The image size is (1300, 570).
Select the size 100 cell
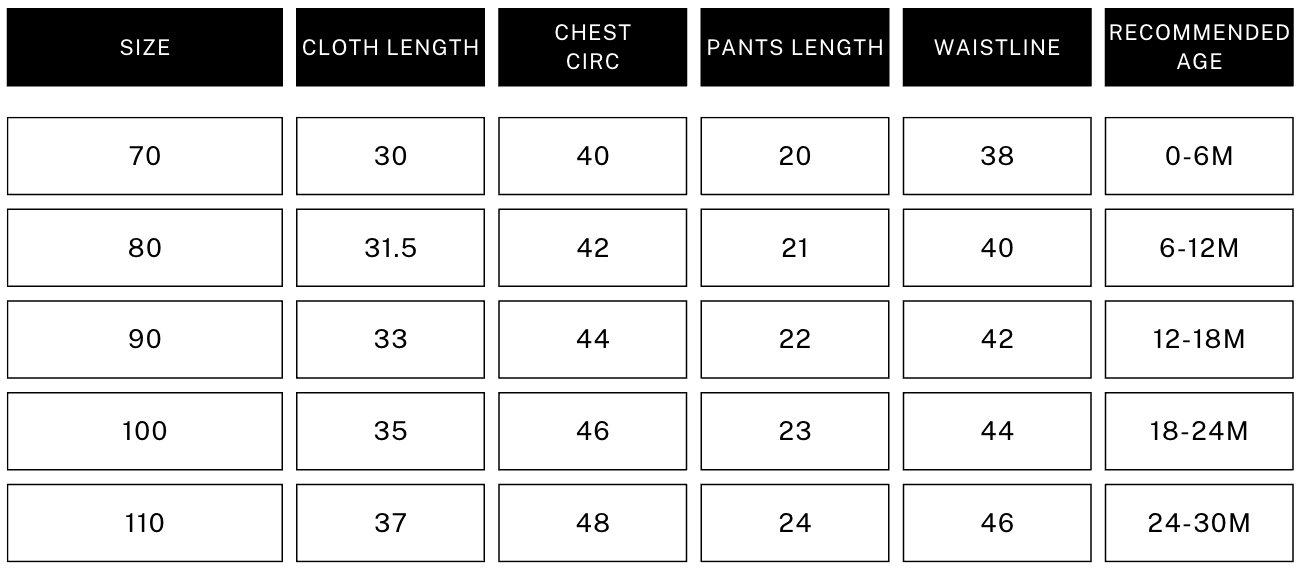145,431
